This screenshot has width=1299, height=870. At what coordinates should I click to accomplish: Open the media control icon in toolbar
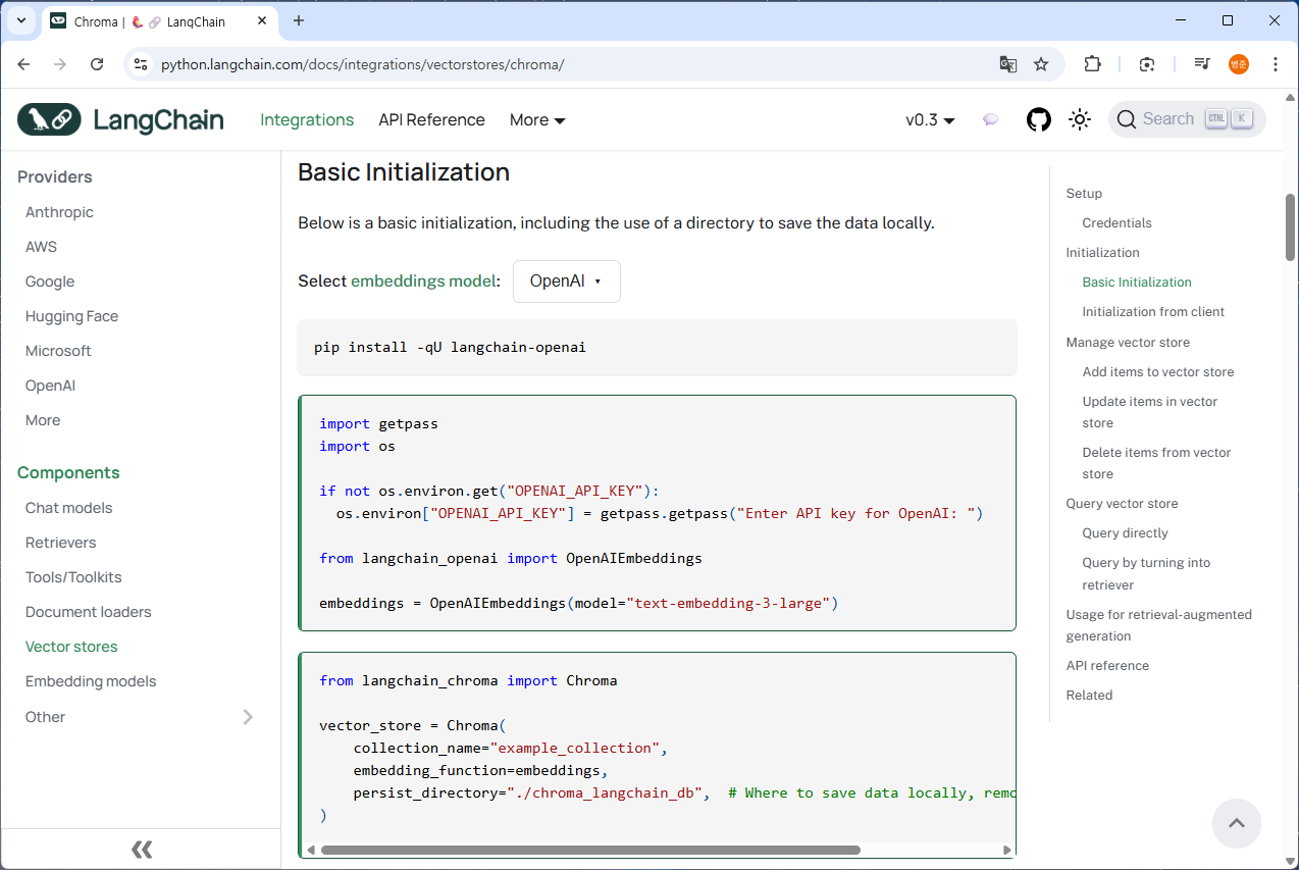tap(1202, 64)
